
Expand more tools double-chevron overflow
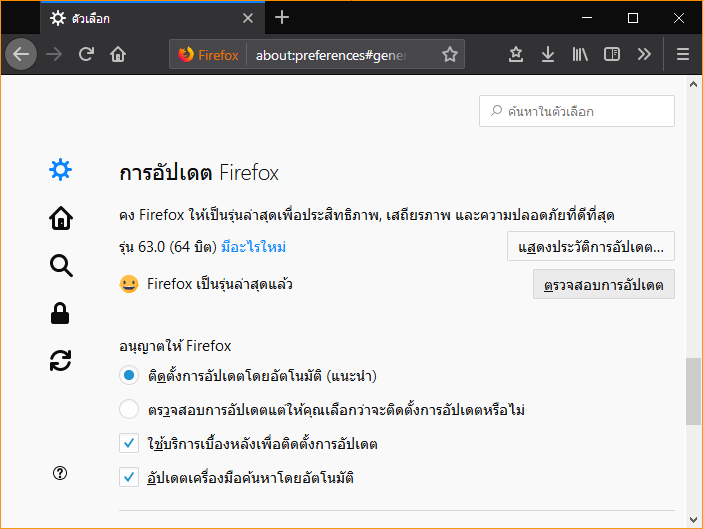[x=644, y=54]
